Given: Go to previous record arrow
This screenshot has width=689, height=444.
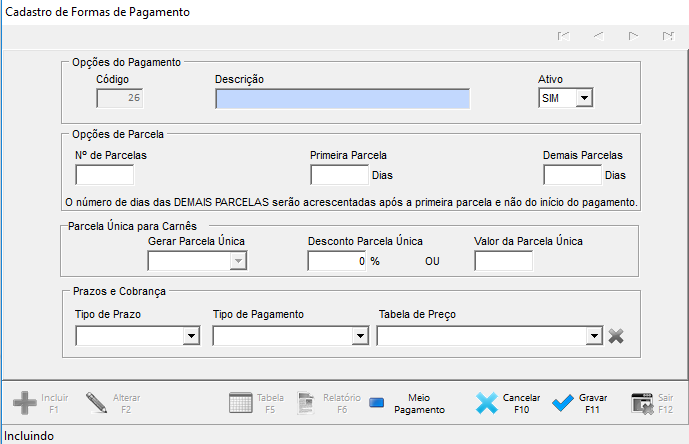Looking at the screenshot, I should (x=598, y=36).
